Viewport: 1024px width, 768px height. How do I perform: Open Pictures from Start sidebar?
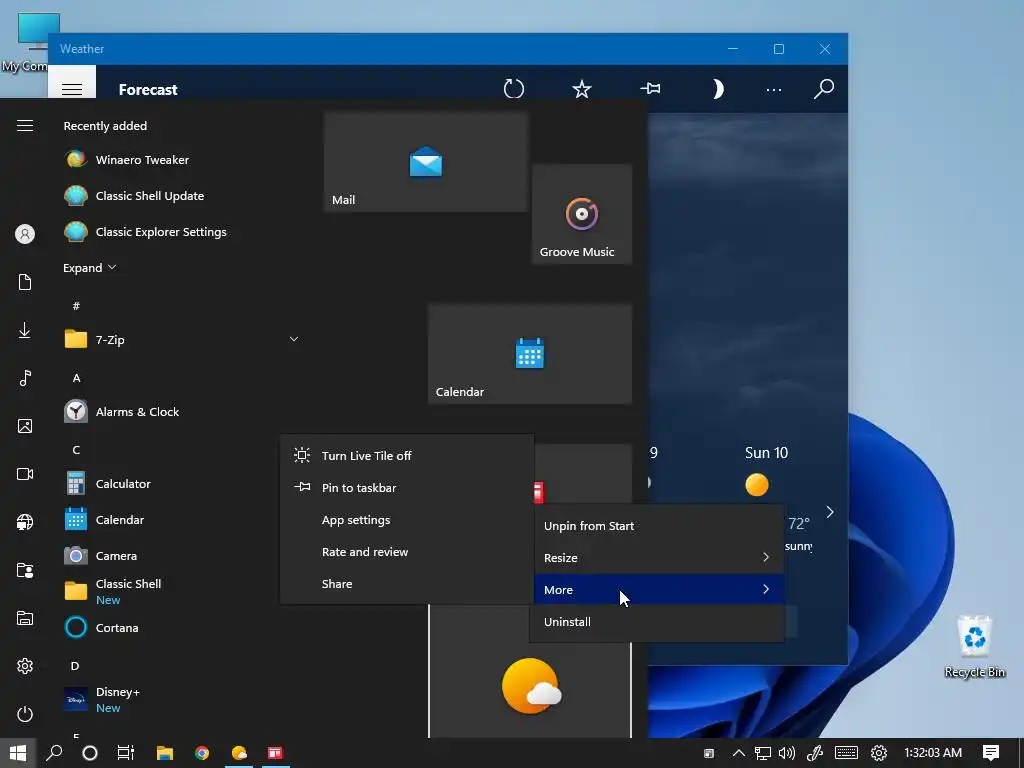pos(25,426)
